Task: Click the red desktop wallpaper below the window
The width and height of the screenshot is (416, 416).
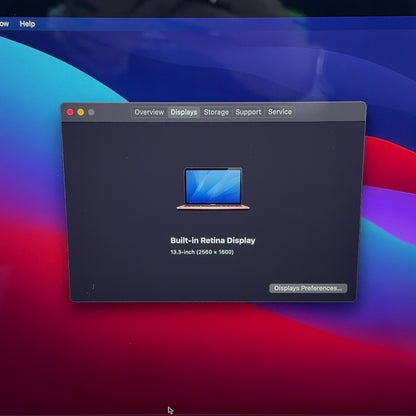Action: 213,350
